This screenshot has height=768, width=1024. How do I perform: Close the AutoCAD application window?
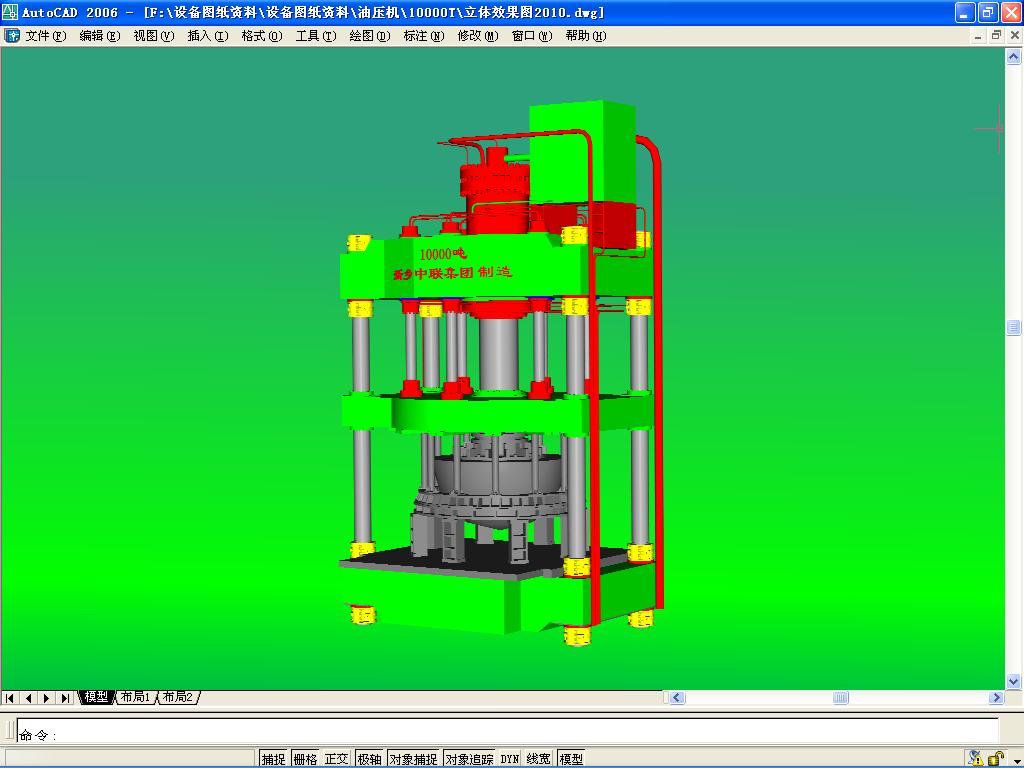(x=1011, y=12)
